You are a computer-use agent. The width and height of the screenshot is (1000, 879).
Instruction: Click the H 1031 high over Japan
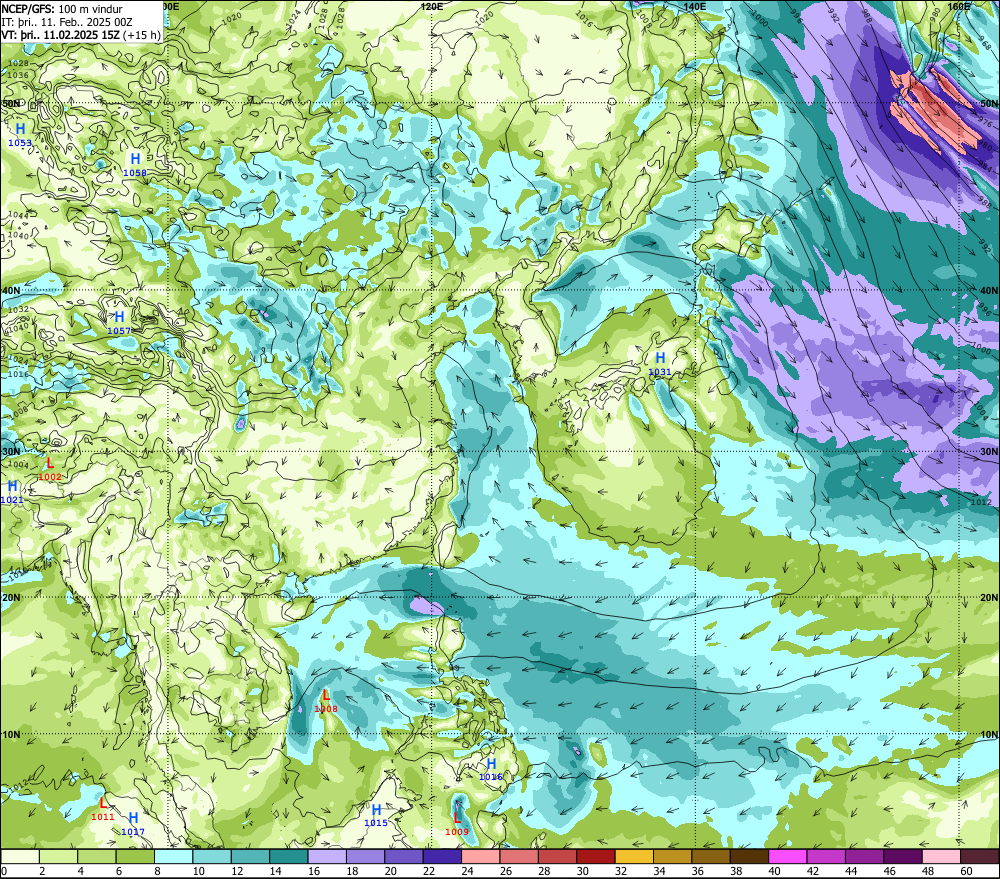(x=659, y=364)
